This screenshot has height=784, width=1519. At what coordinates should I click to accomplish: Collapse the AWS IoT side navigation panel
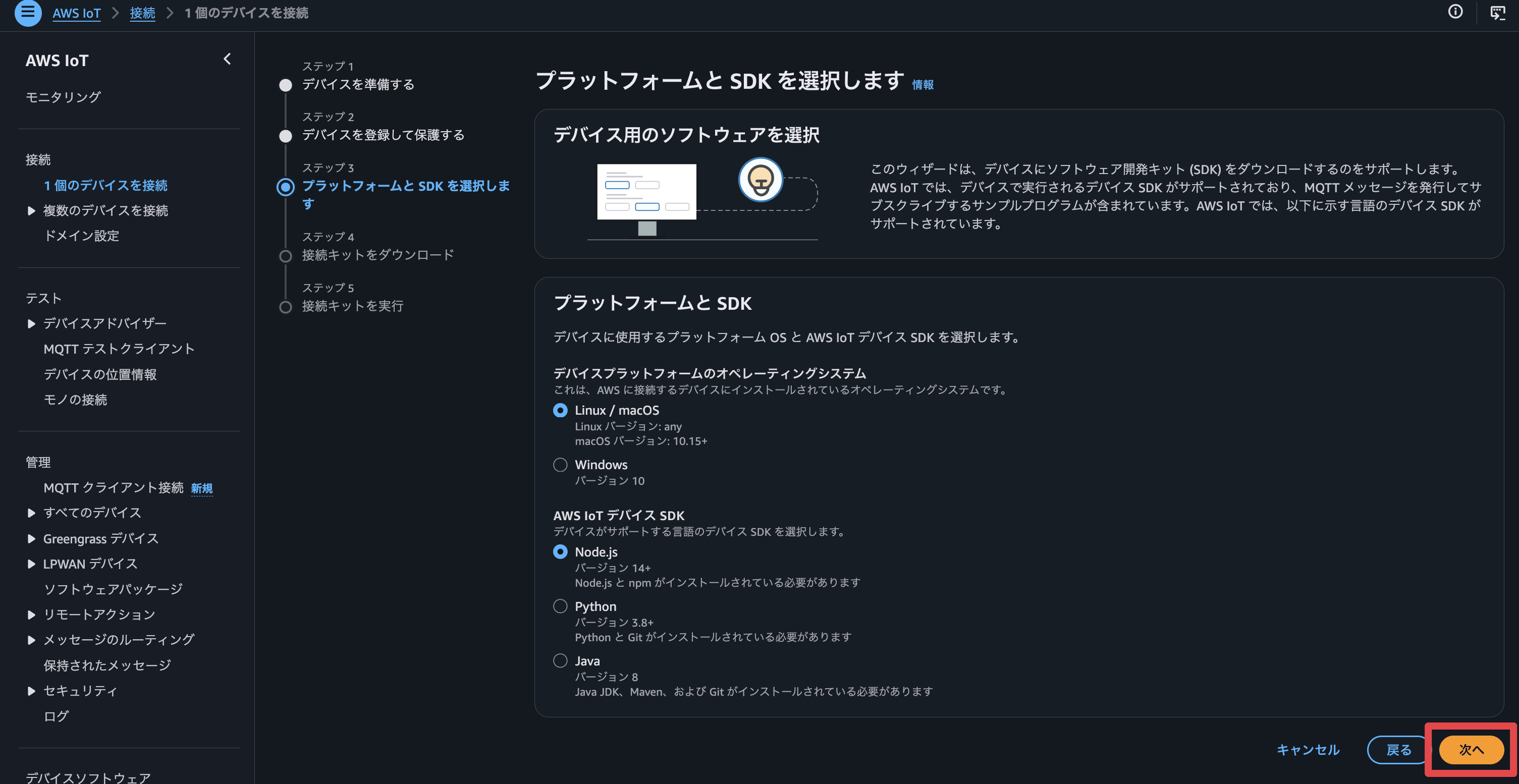click(x=227, y=59)
